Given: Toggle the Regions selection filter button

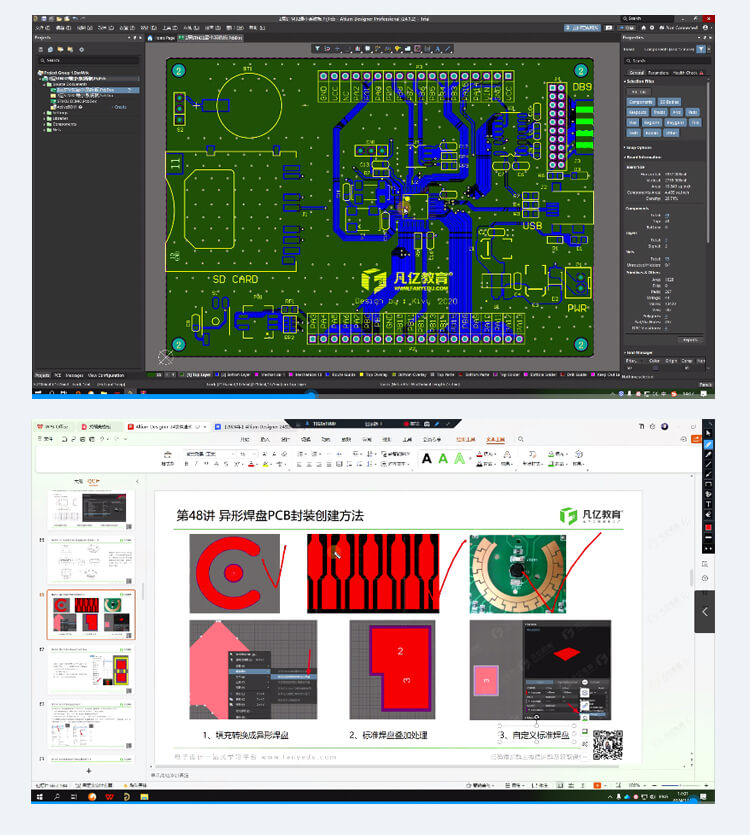Looking at the screenshot, I should [x=651, y=122].
